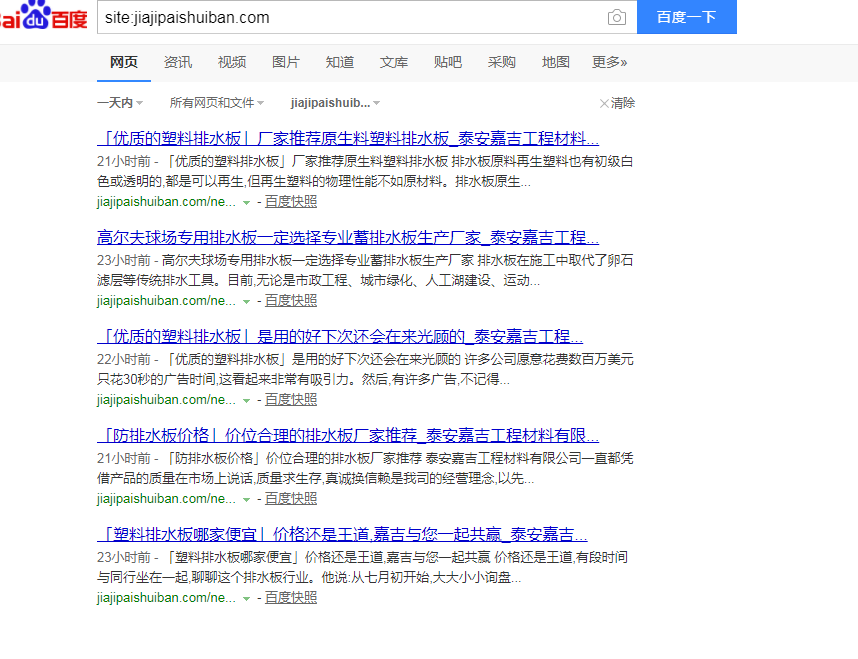Open the 一天内 time filter dropdown

tap(120, 102)
